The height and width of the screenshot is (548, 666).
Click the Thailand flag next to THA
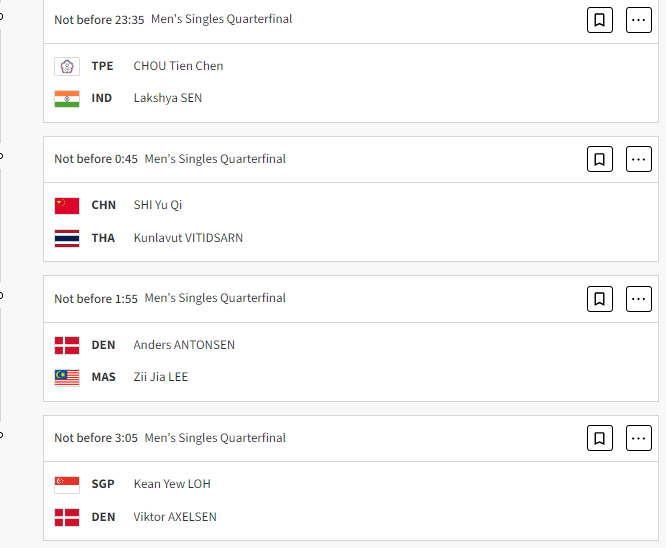(x=67, y=238)
